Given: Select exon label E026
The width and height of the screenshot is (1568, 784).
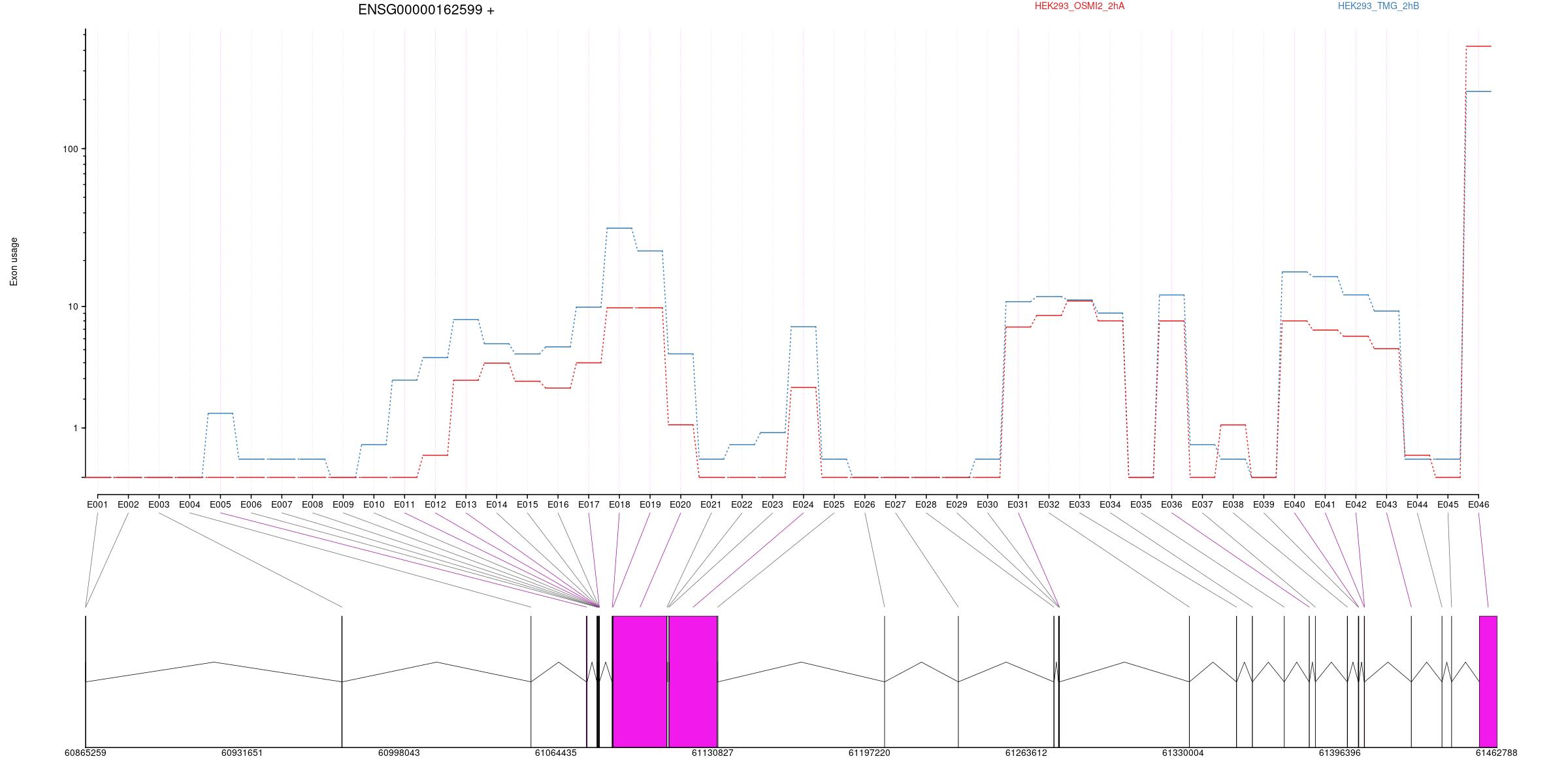Looking at the screenshot, I should click(864, 504).
